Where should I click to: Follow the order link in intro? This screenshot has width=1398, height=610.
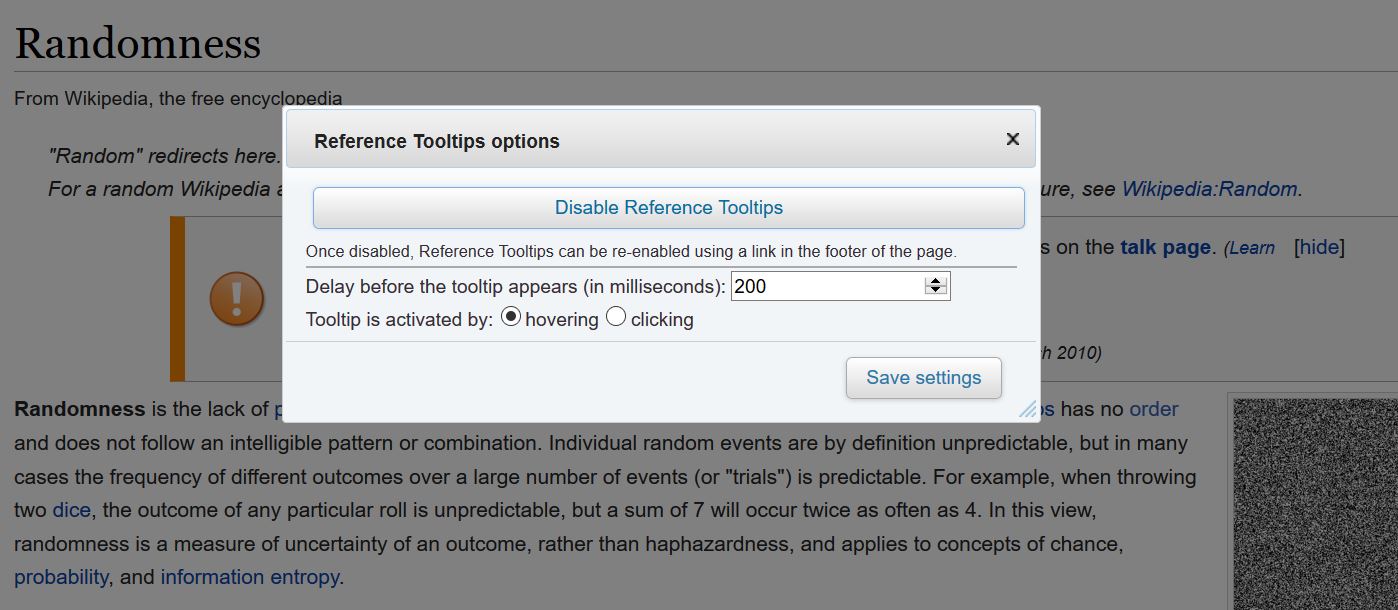click(1153, 409)
